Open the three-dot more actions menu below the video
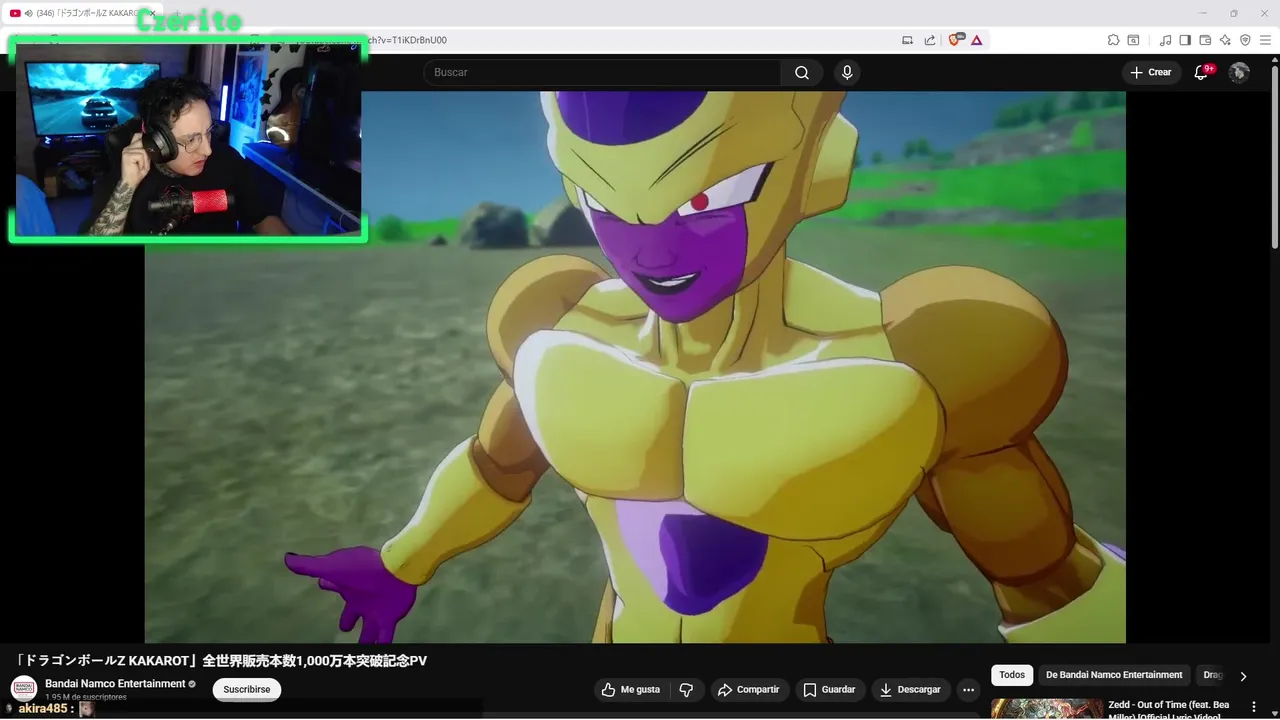Screen dimensions: 1280x720 tap(968, 690)
